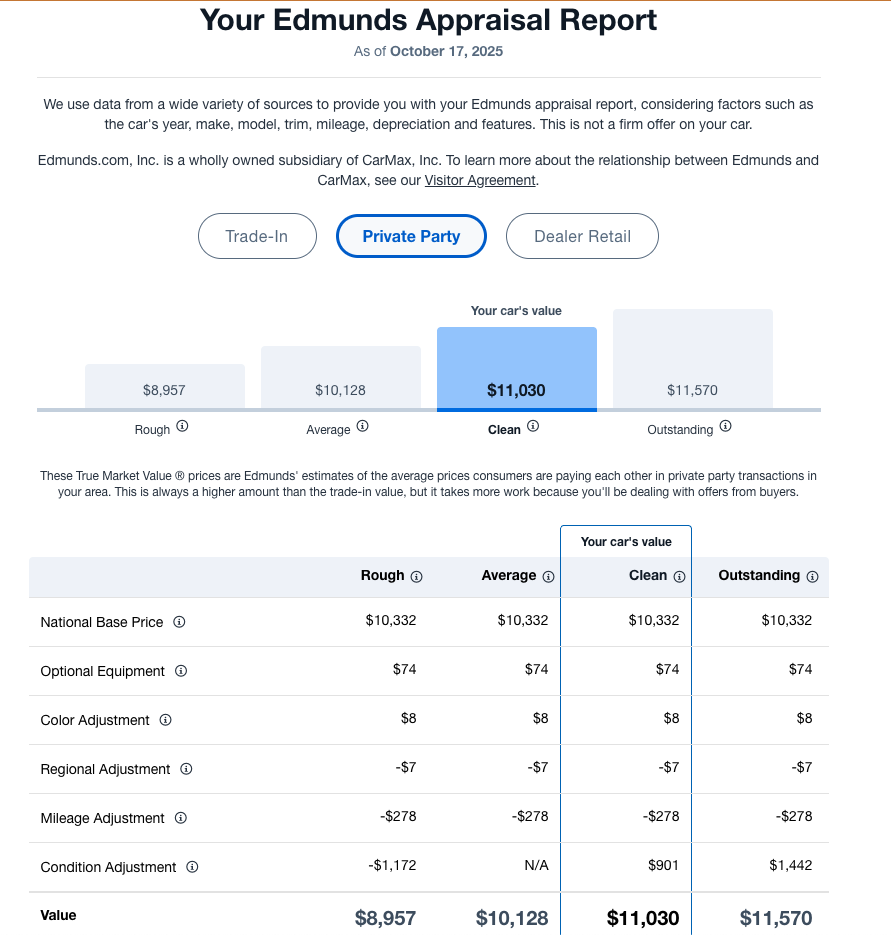891x935 pixels.
Task: Show Condition Adjustment info tooltip
Action: (x=193, y=867)
